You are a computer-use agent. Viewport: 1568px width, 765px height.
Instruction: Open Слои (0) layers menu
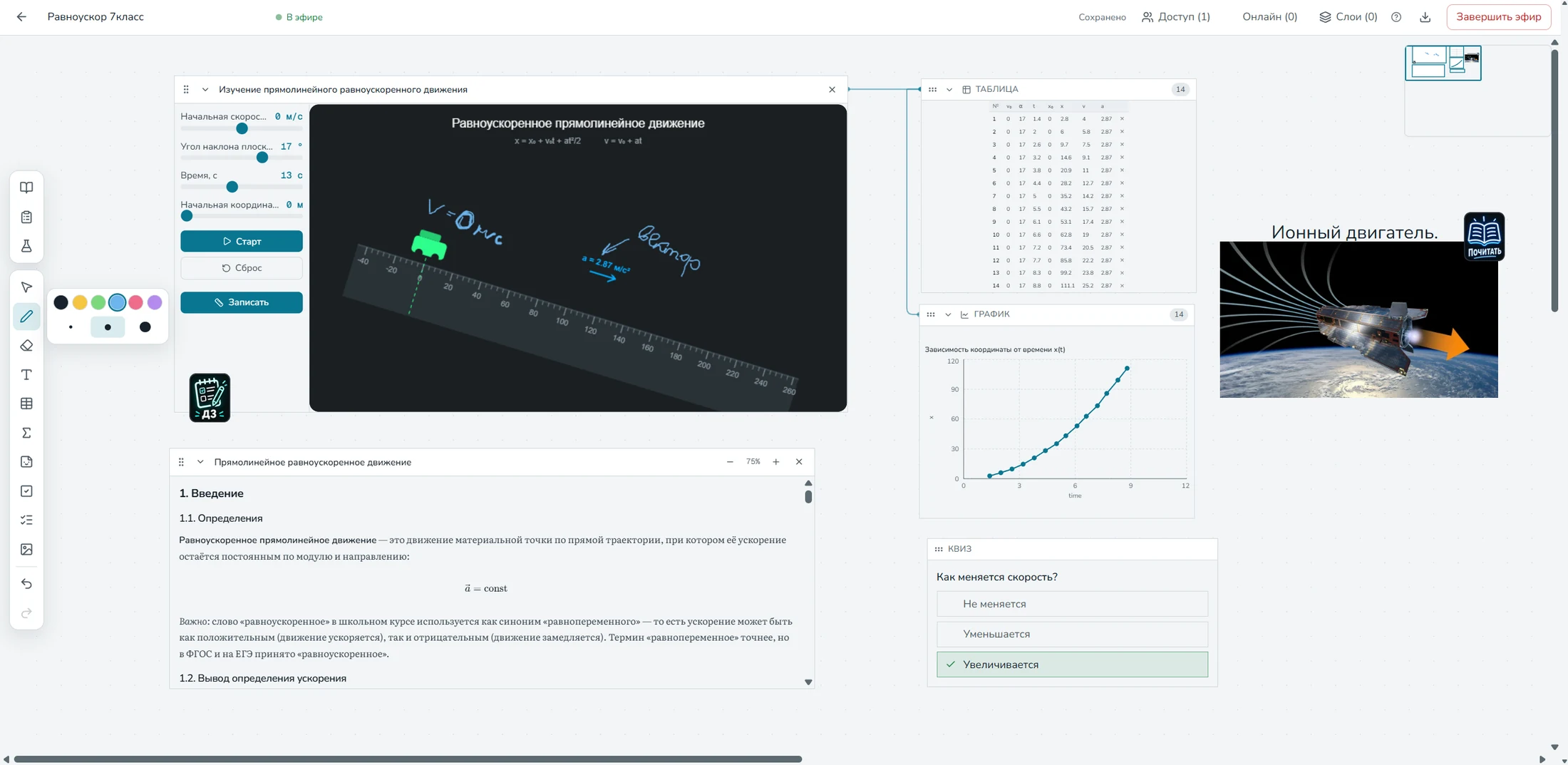(x=1348, y=17)
